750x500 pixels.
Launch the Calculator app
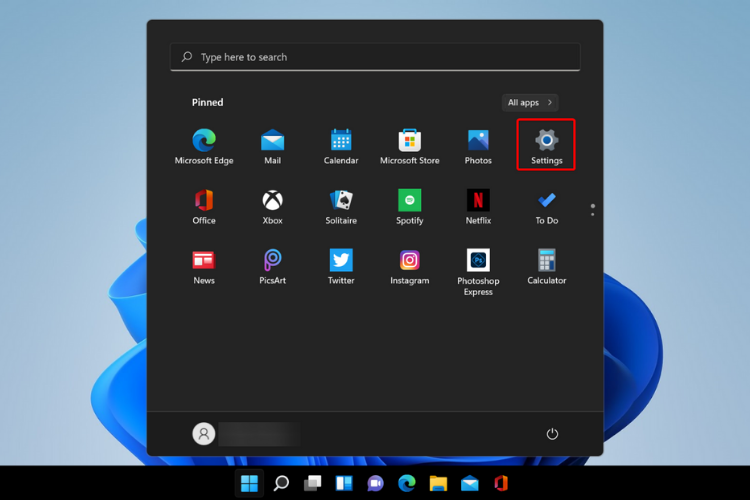(546, 265)
